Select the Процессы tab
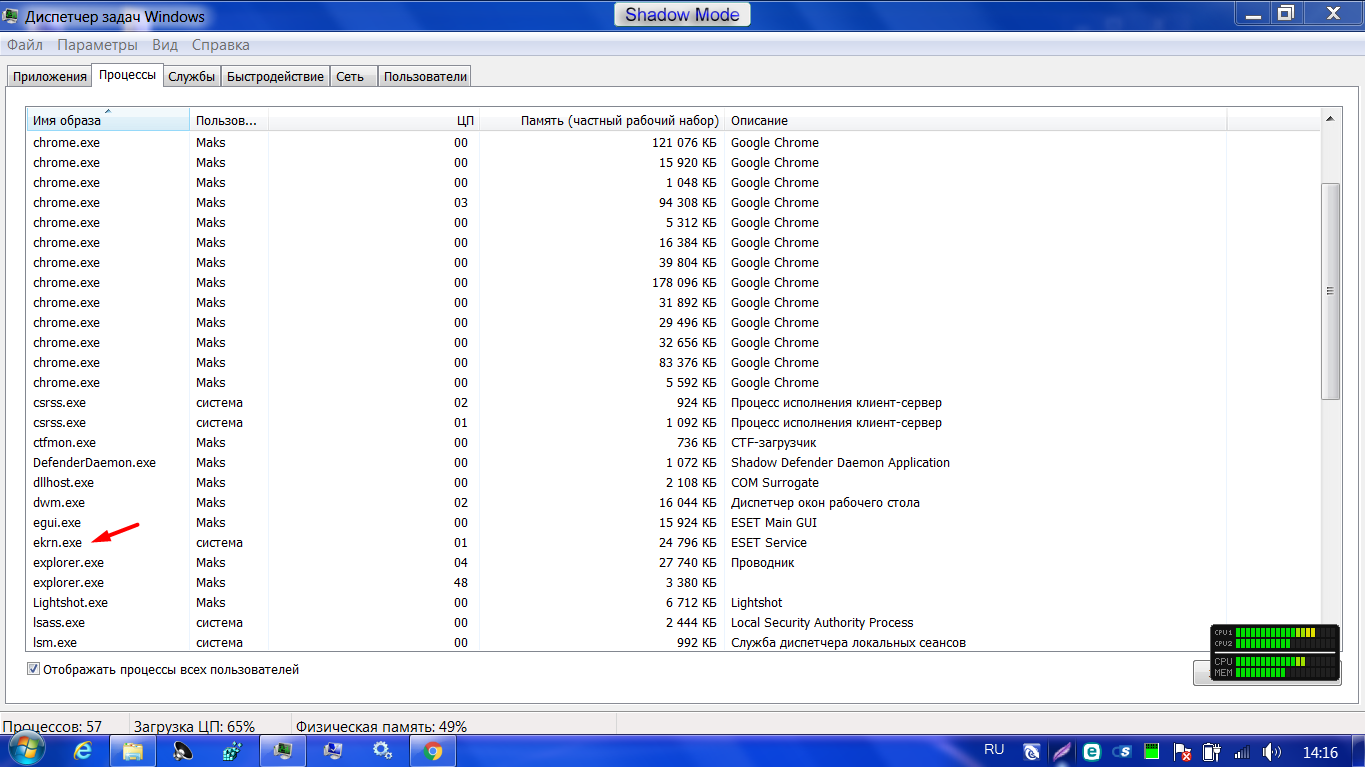The height and width of the screenshot is (767, 1365). click(x=127, y=75)
